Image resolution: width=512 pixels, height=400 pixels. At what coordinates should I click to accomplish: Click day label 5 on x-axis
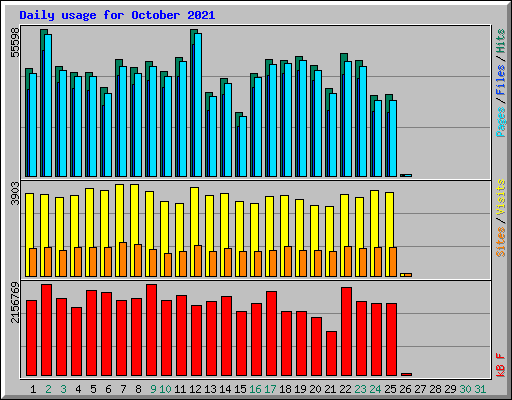coord(93,389)
